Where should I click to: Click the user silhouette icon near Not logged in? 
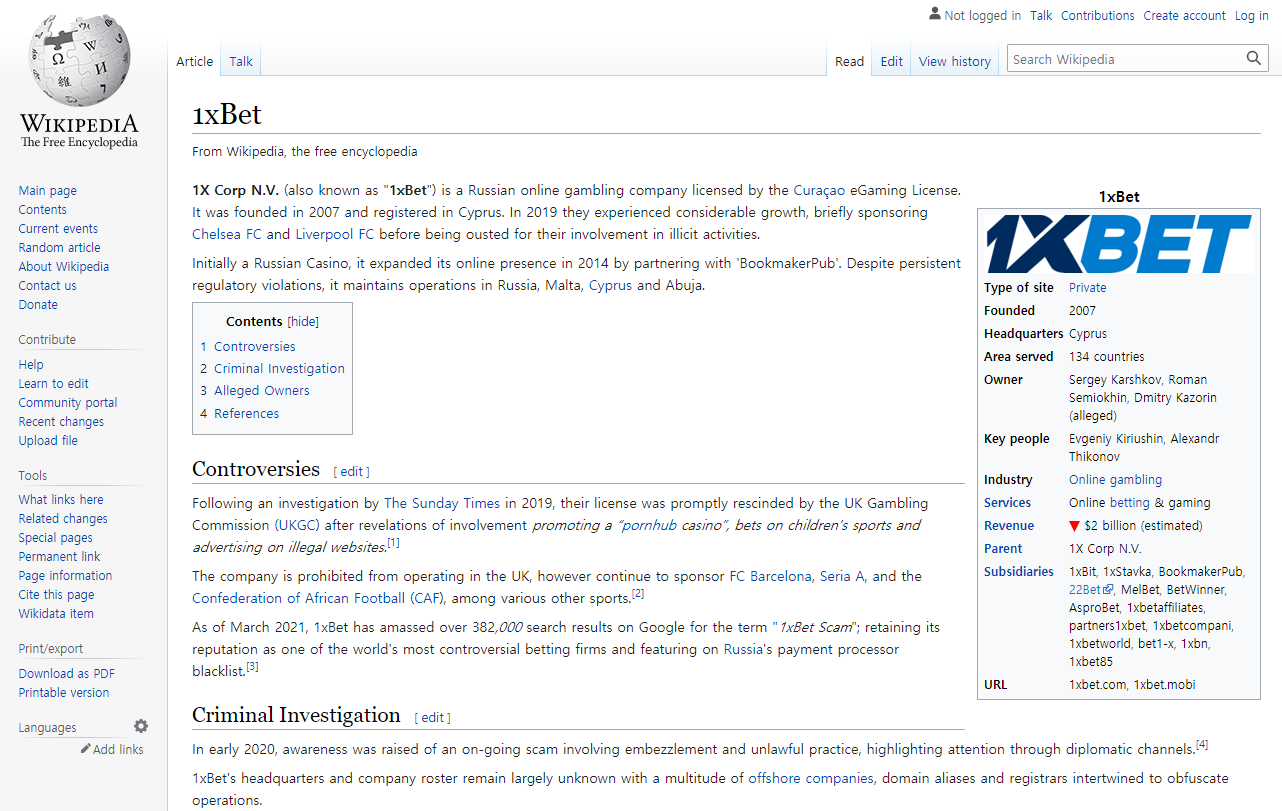934,14
